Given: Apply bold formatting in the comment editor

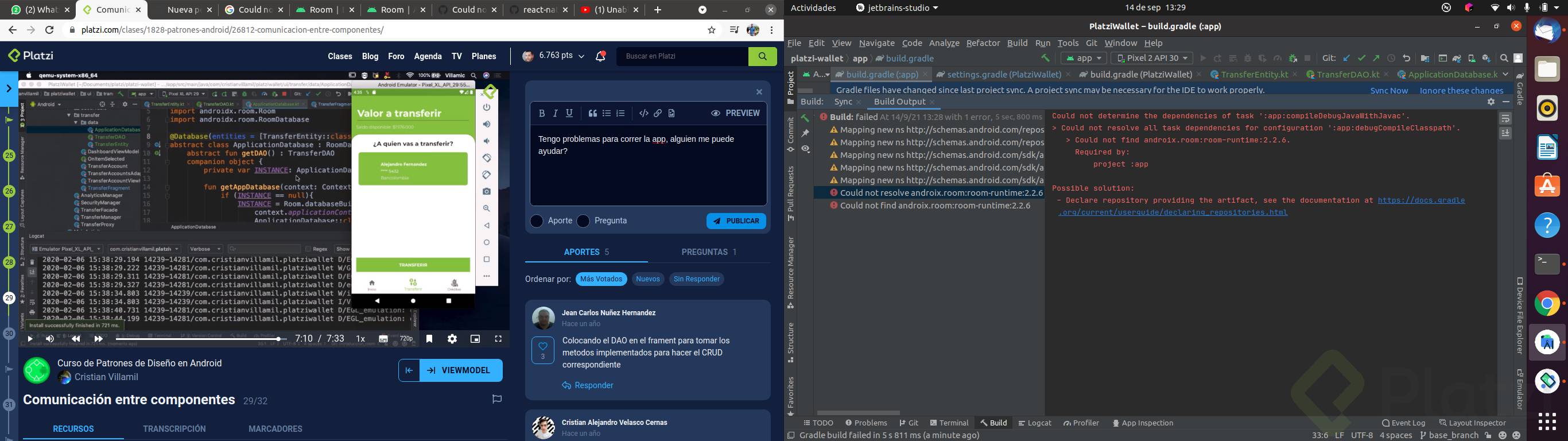Looking at the screenshot, I should pyautogui.click(x=542, y=113).
